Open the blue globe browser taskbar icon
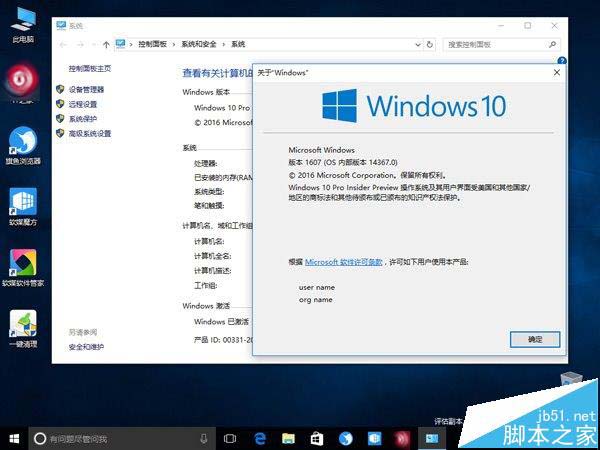The height and width of the screenshot is (450, 600). point(346,439)
